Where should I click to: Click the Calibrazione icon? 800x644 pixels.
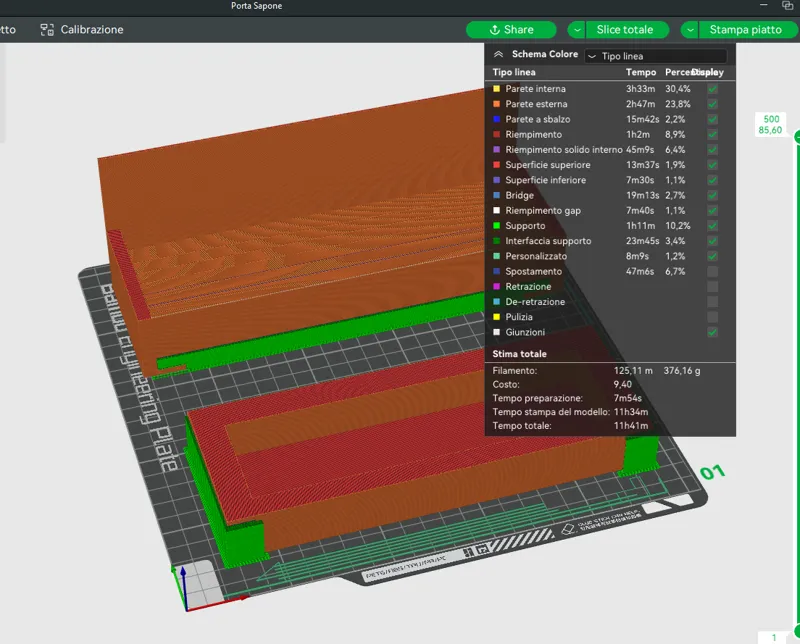tap(47, 30)
